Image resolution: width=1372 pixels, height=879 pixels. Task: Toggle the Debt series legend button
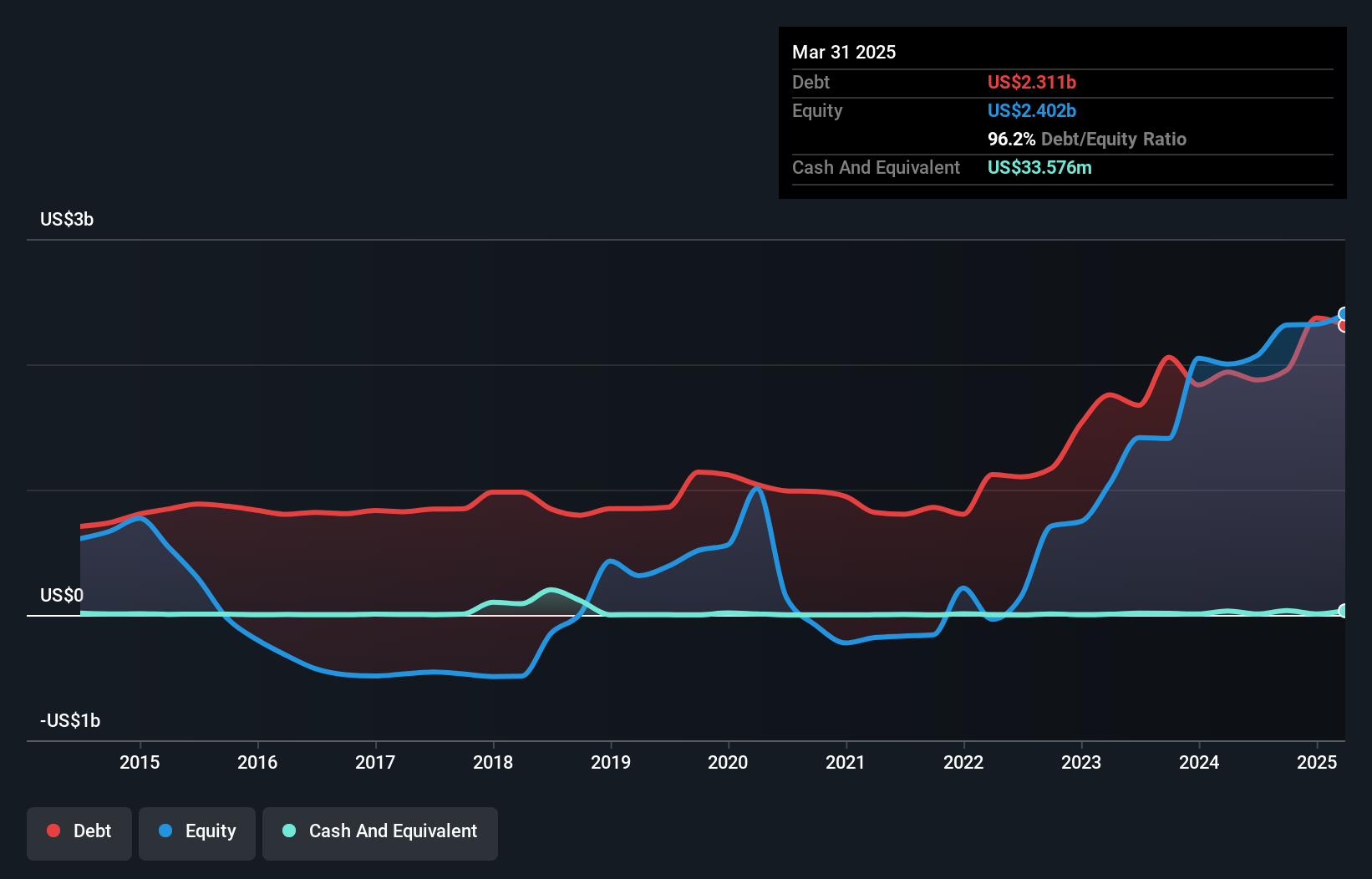(79, 833)
